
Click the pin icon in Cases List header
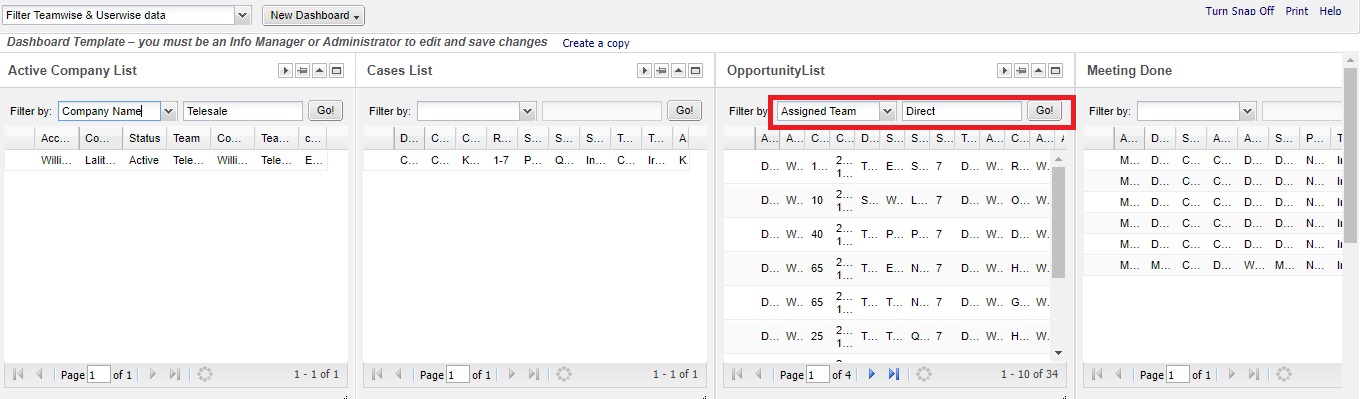click(661, 71)
